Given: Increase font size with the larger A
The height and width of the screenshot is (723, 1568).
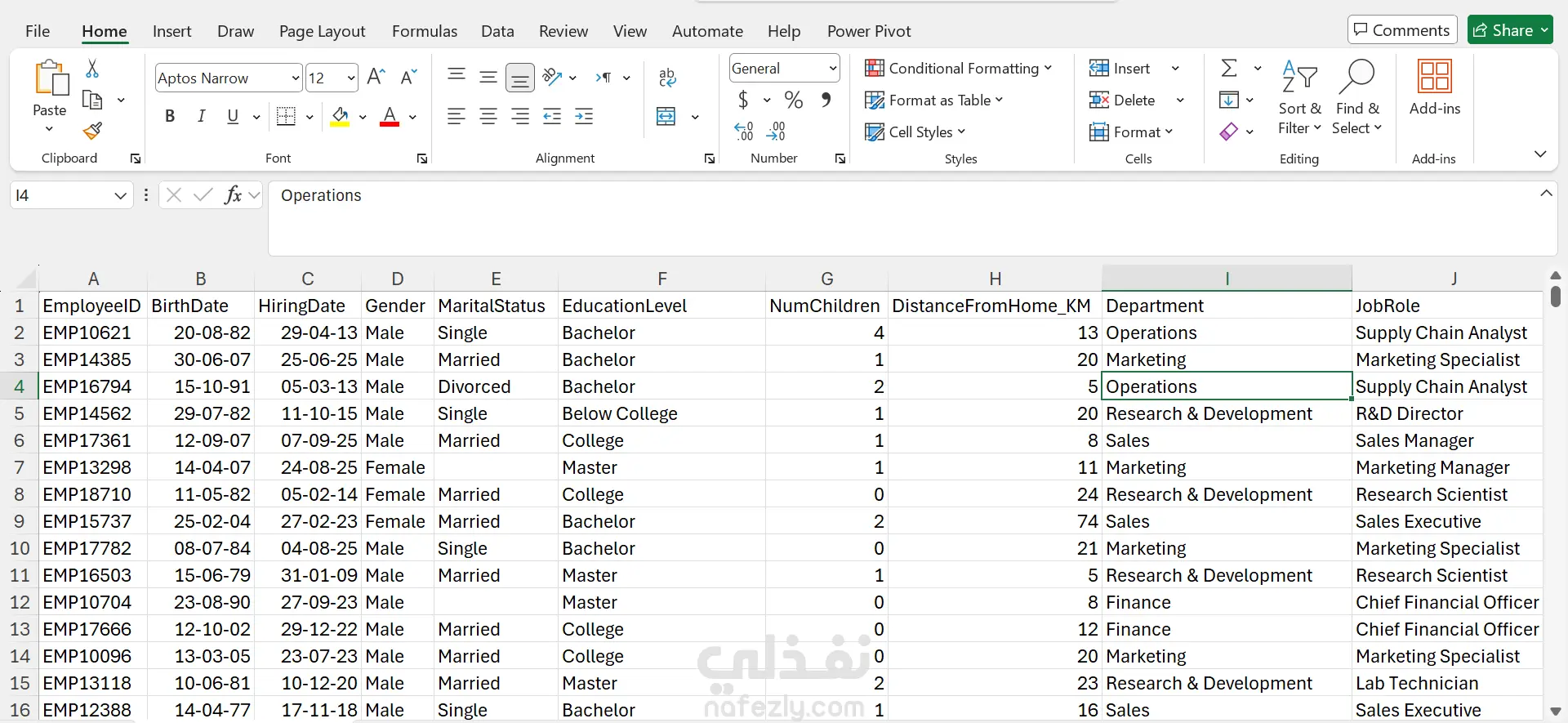Looking at the screenshot, I should tap(376, 78).
